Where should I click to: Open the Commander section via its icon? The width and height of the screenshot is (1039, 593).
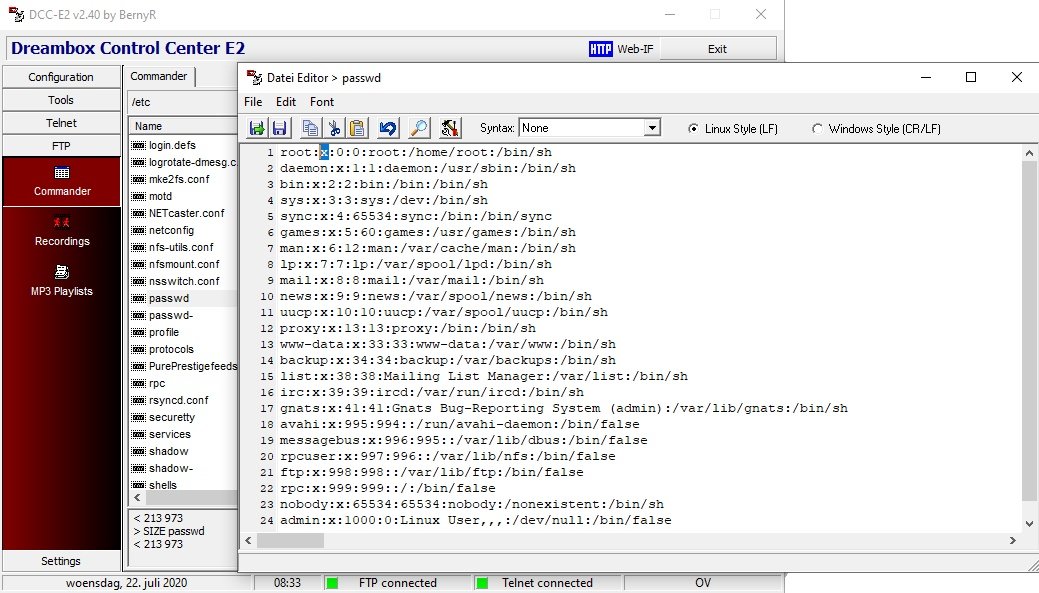pos(62,173)
